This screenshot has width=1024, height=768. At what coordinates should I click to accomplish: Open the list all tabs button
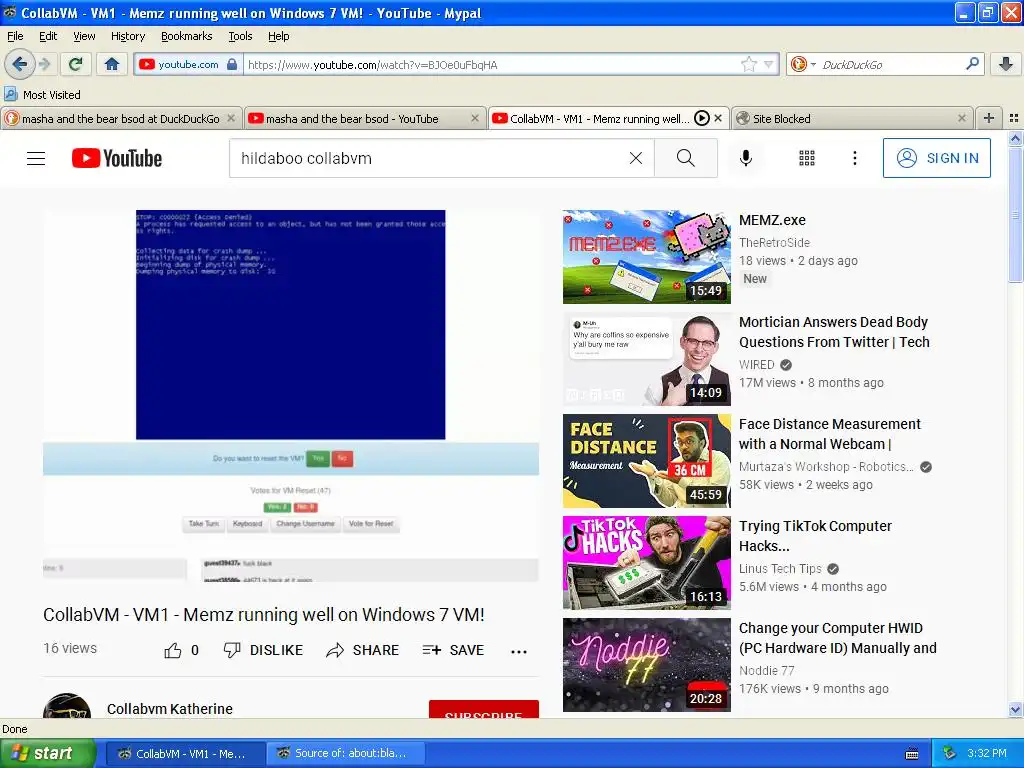pos(1014,118)
